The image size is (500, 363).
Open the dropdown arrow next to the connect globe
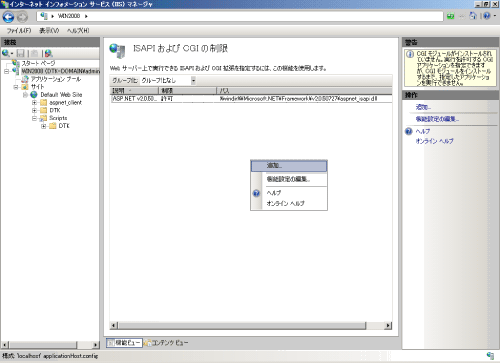click(x=12, y=53)
